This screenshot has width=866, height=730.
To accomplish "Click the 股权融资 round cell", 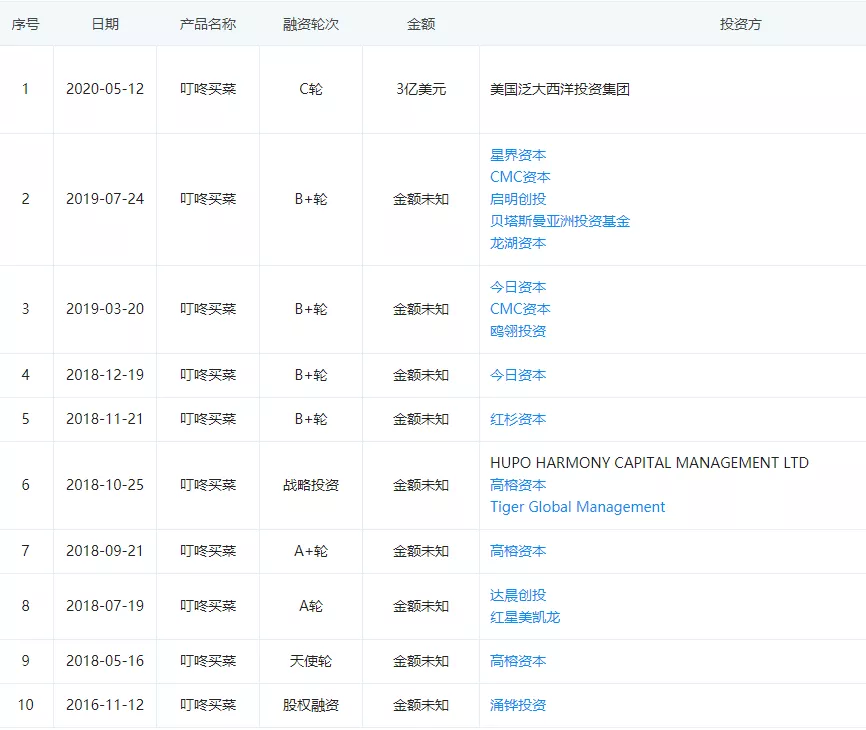I will click(310, 705).
